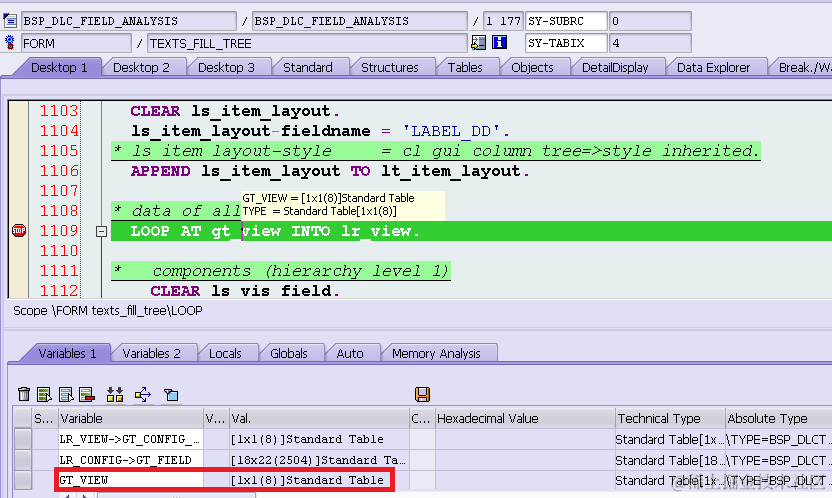
Task: Open the Structures tab
Action: pos(389,67)
